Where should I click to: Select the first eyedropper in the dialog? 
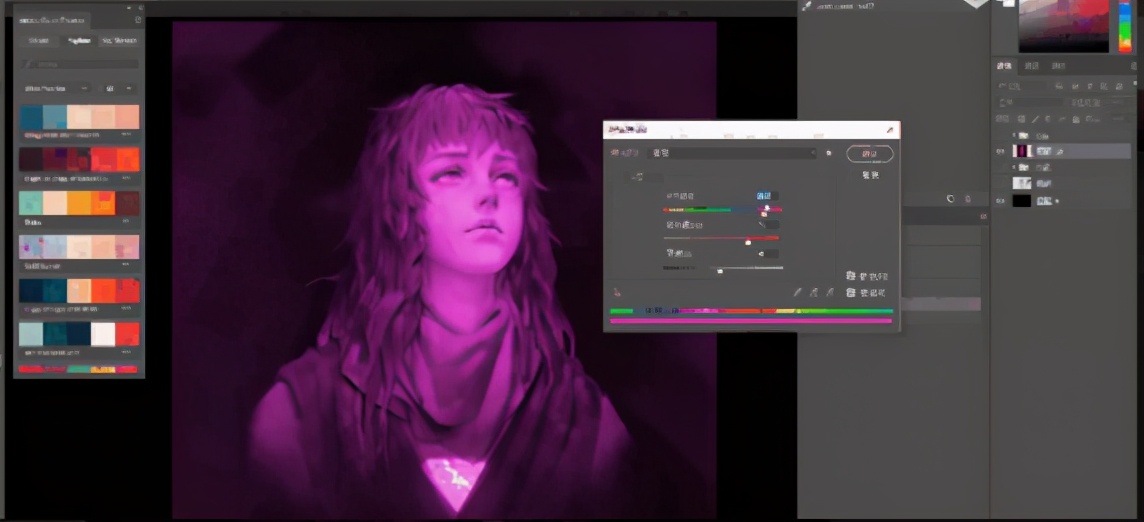[x=797, y=293]
